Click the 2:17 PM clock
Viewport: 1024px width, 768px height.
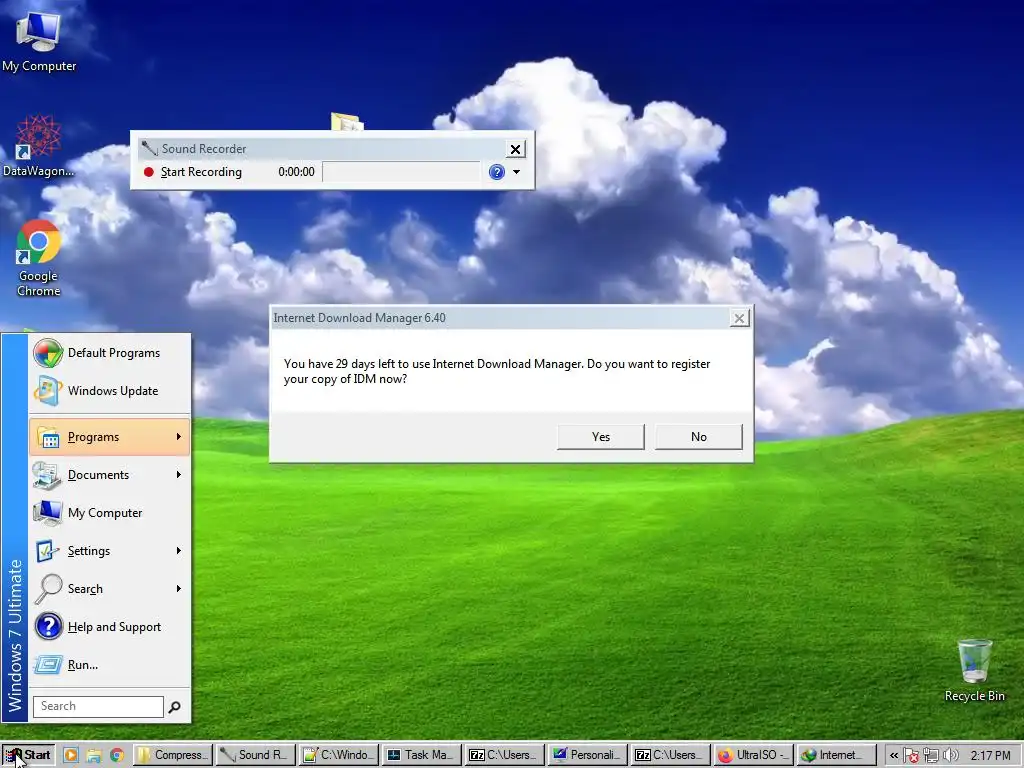click(990, 756)
